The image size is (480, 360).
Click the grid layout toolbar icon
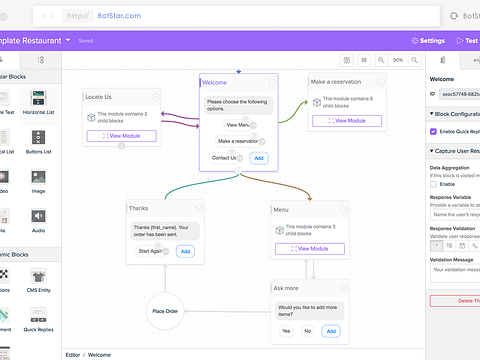(364, 60)
